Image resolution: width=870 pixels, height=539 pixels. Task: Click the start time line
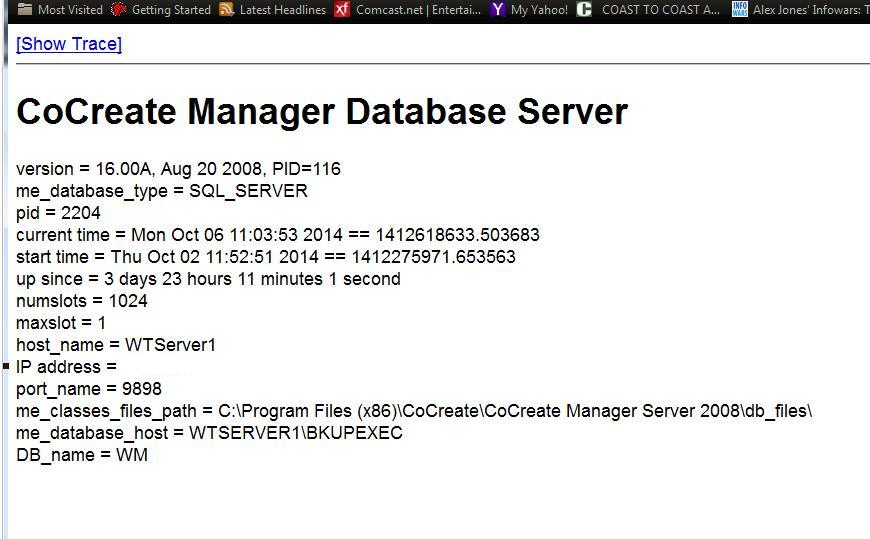click(x=266, y=257)
